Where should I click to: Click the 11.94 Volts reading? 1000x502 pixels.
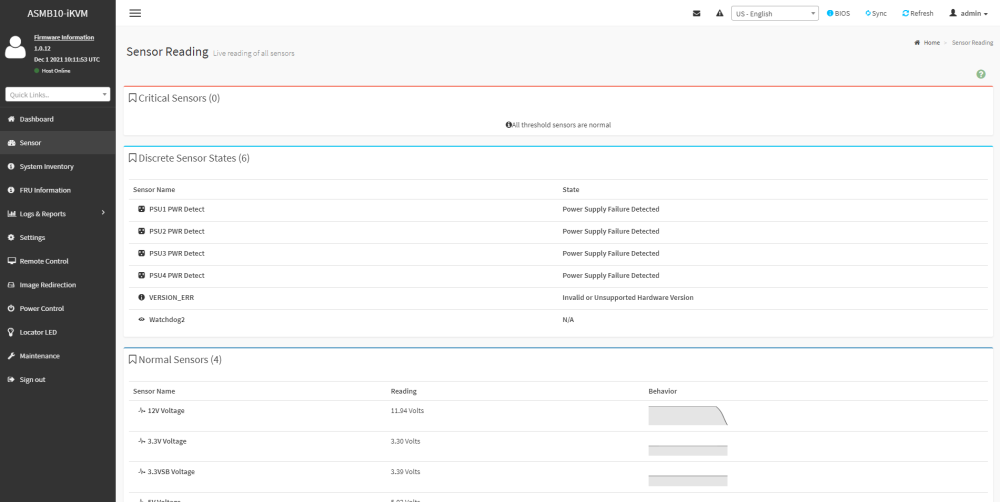pyautogui.click(x=407, y=411)
